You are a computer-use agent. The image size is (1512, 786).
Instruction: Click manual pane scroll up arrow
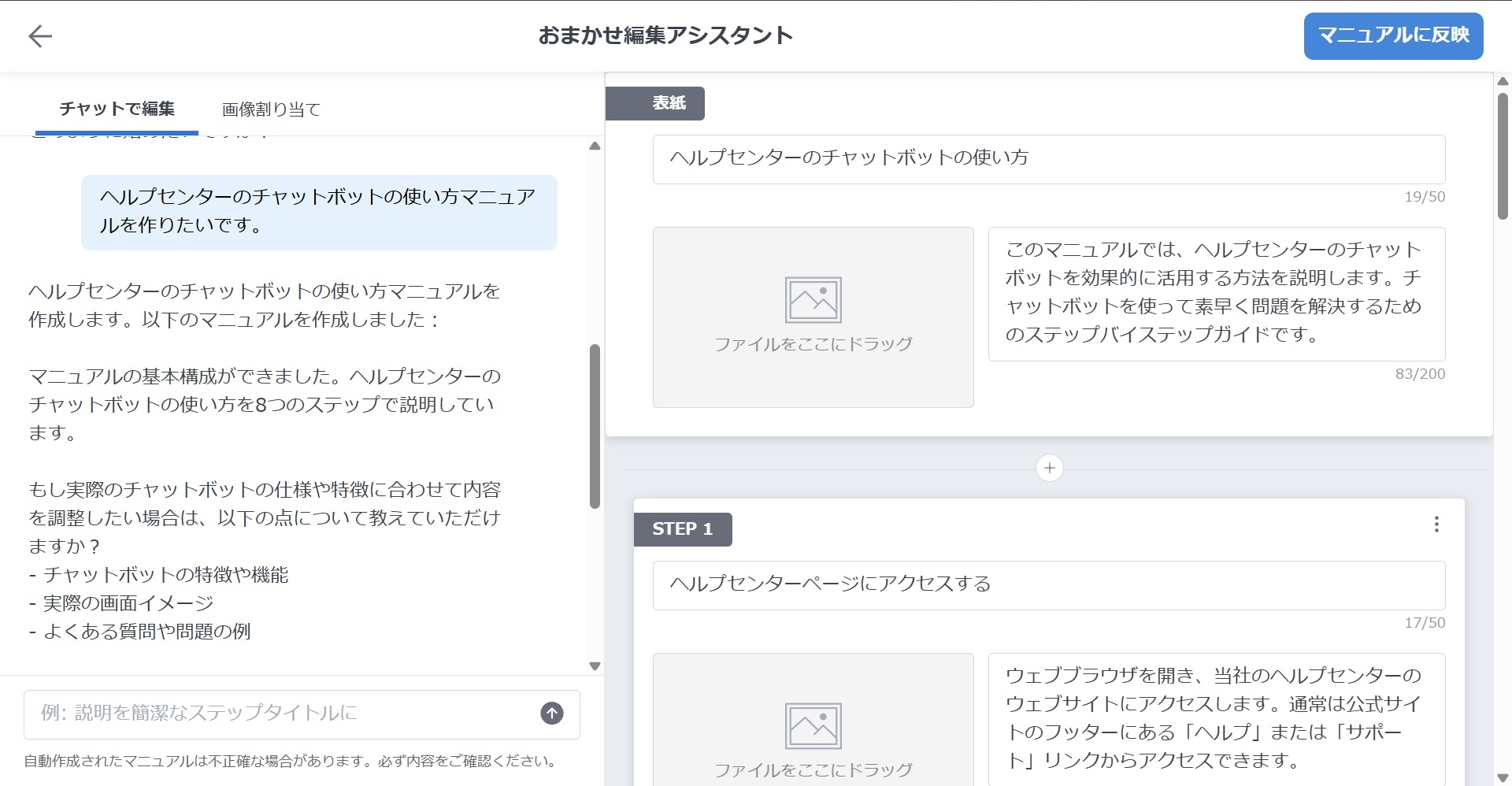[x=1503, y=81]
